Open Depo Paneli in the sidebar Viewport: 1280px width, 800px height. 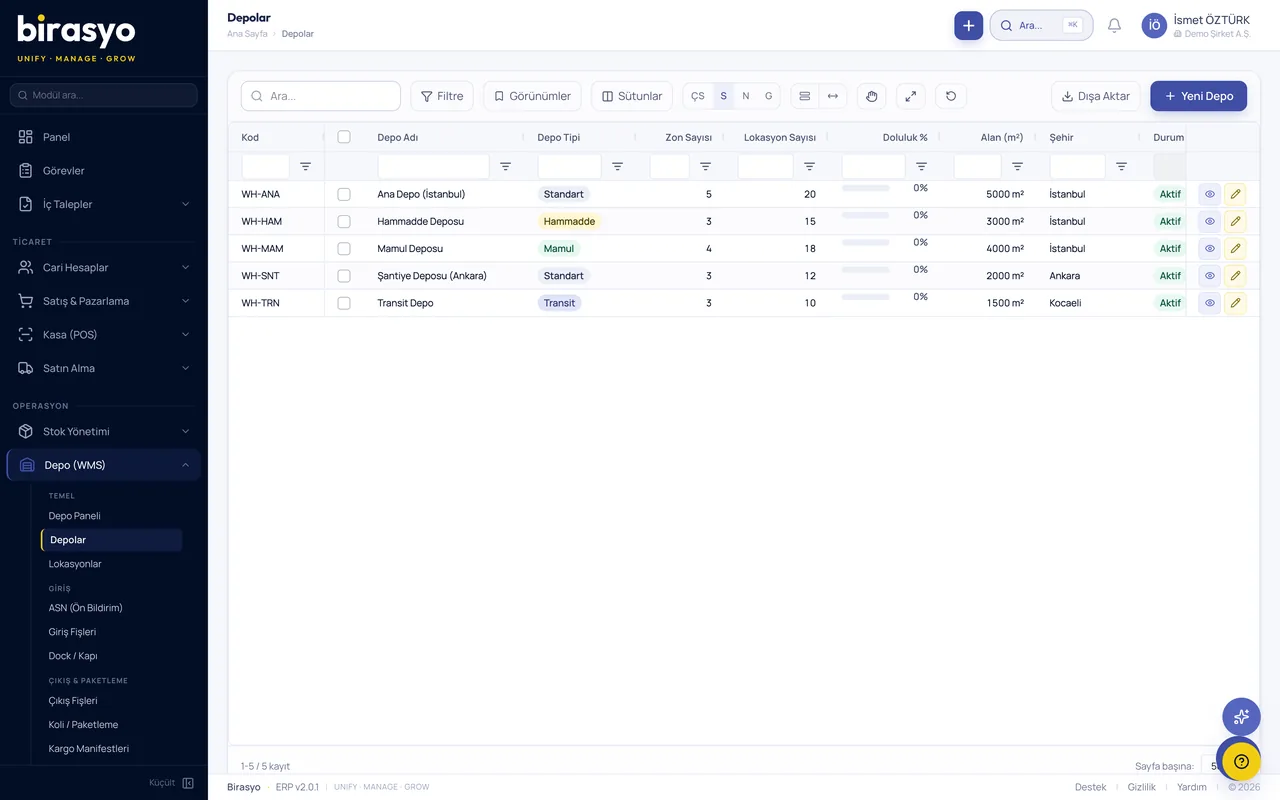tap(74, 516)
